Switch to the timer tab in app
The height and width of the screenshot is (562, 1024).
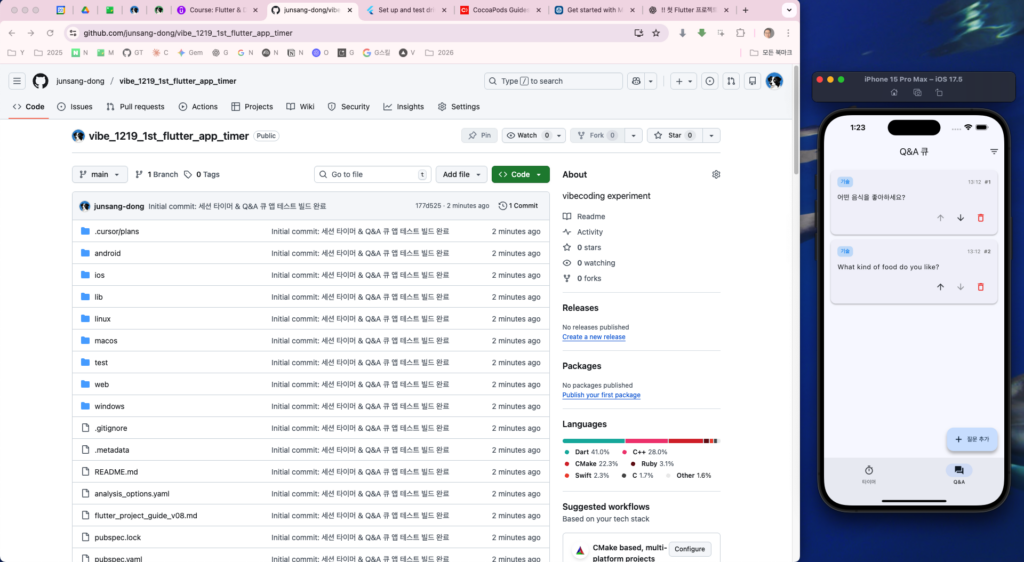[869, 474]
